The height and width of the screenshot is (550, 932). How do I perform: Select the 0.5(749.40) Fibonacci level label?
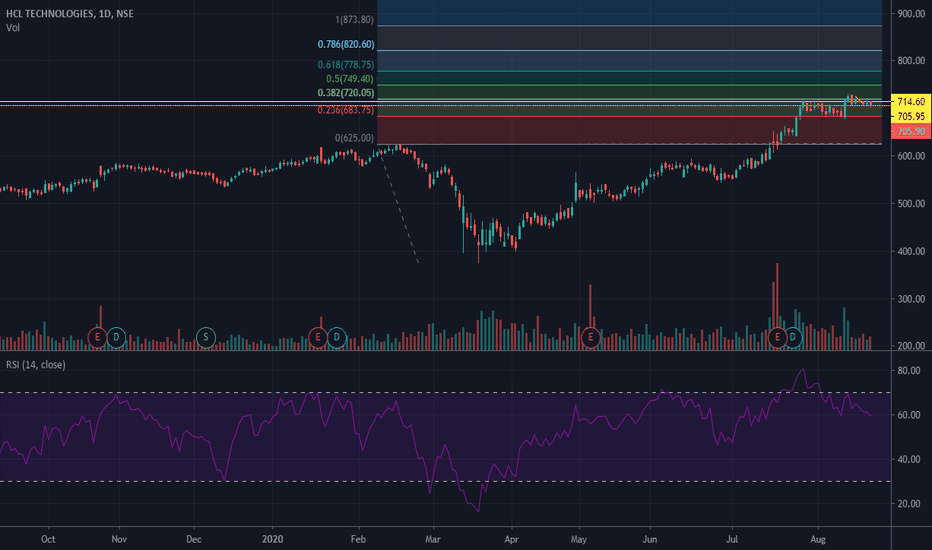coord(350,78)
